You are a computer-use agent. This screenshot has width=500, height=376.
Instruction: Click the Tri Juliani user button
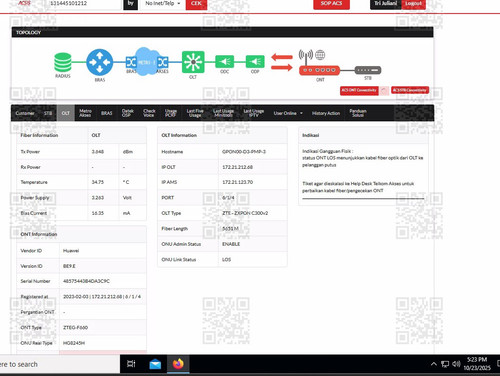click(386, 4)
